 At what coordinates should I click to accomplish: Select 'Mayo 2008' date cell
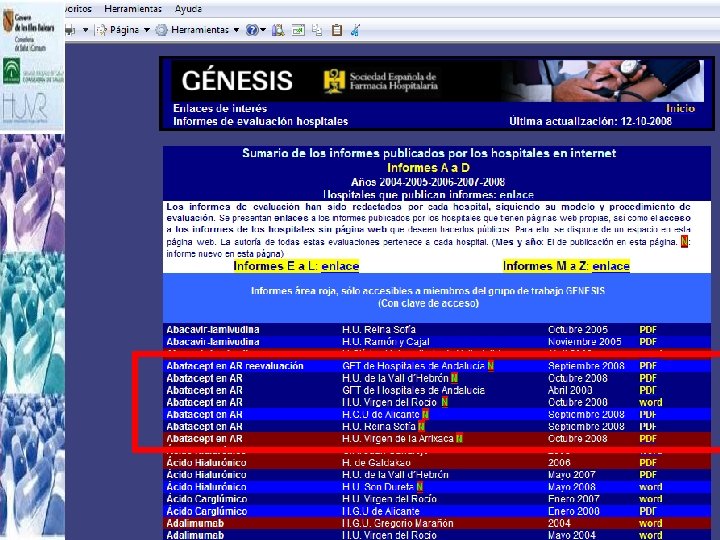[x=572, y=487]
